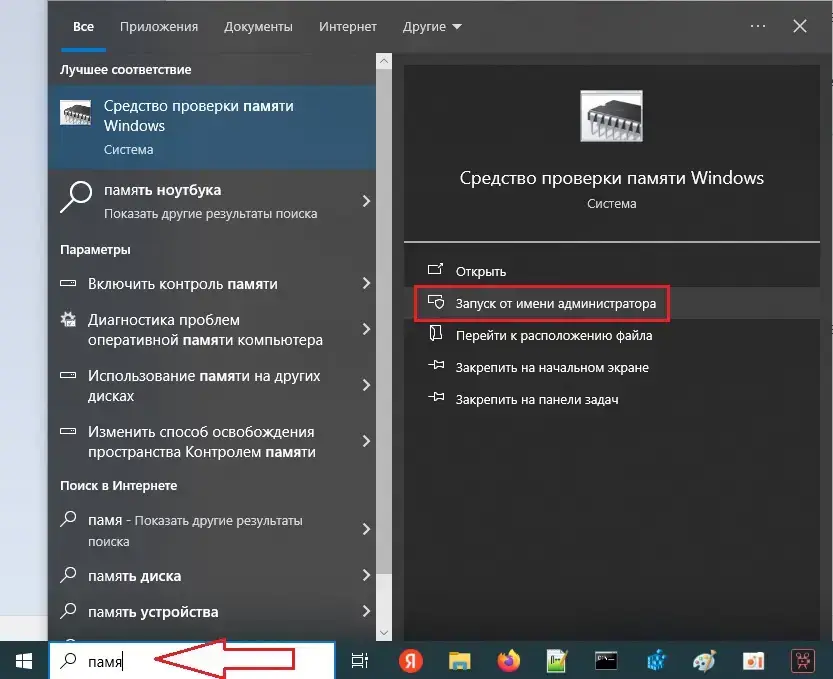Click the pin icon beside "Закрепить на панели задач"
Viewport: 833px width, 679px height.
[x=436, y=397]
